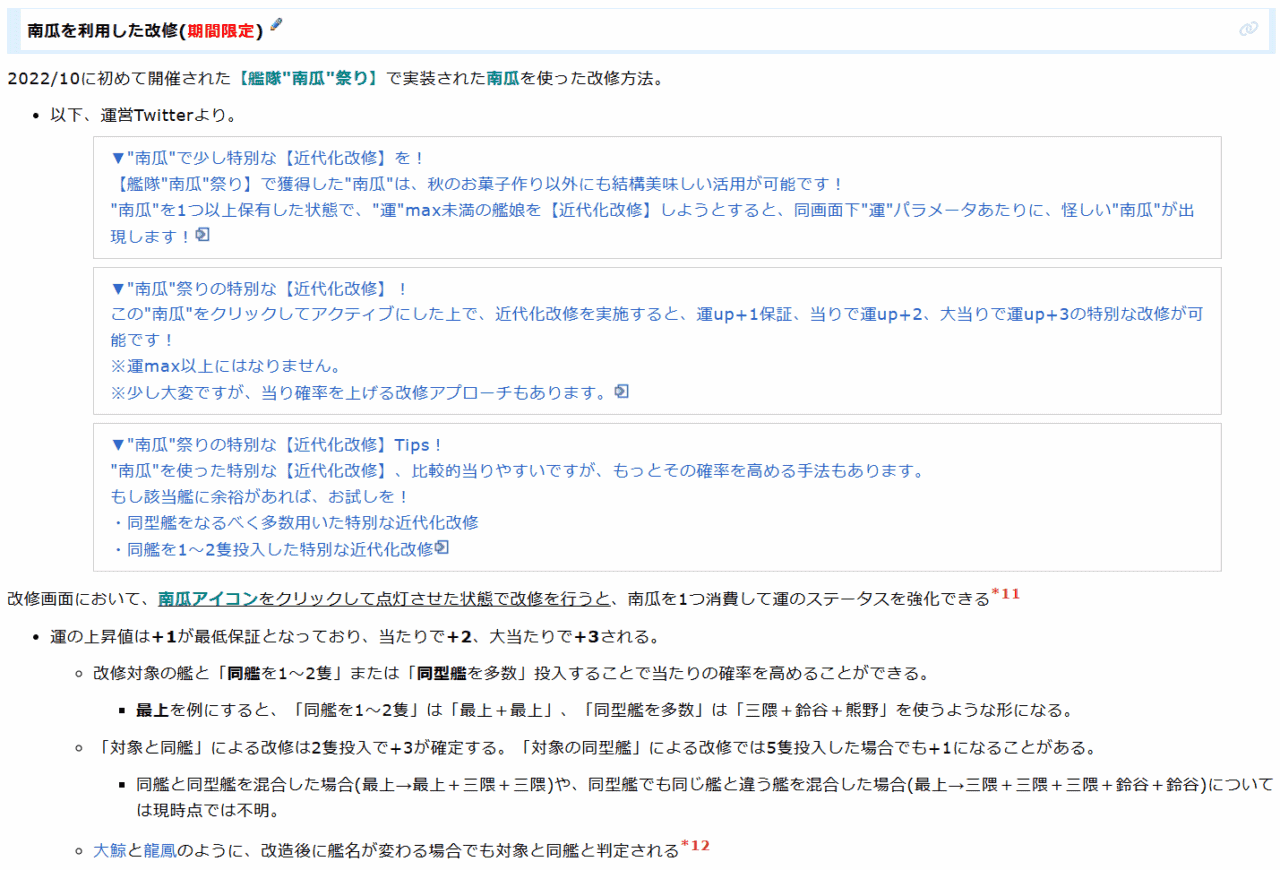The width and height of the screenshot is (1280, 870).
Task: Follow the 南瓜 link before を使った改修方法
Action: (503, 78)
